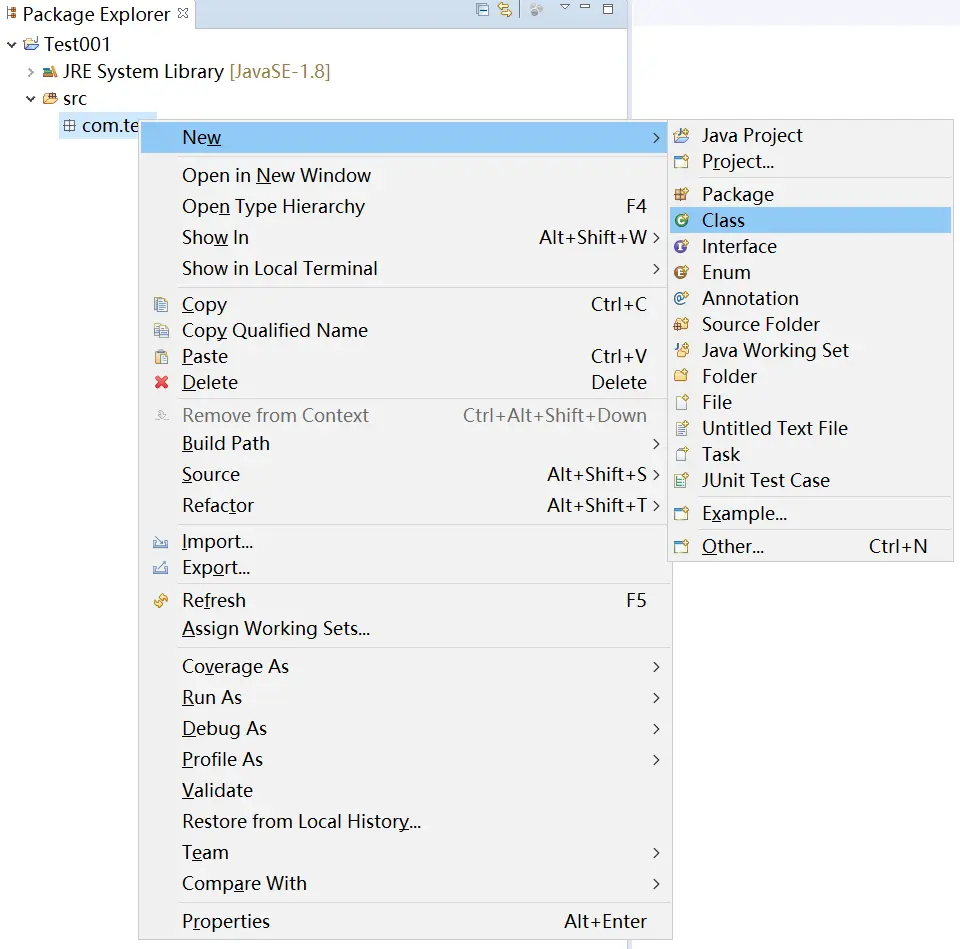Expand the Refactor submenu arrow
Screen dimensions: 960x949
[656, 506]
